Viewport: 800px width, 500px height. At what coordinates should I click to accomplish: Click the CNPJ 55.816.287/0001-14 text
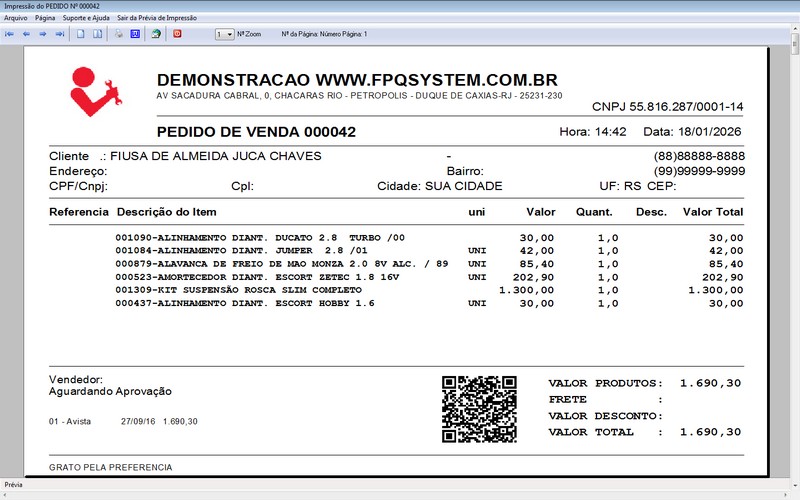667,107
